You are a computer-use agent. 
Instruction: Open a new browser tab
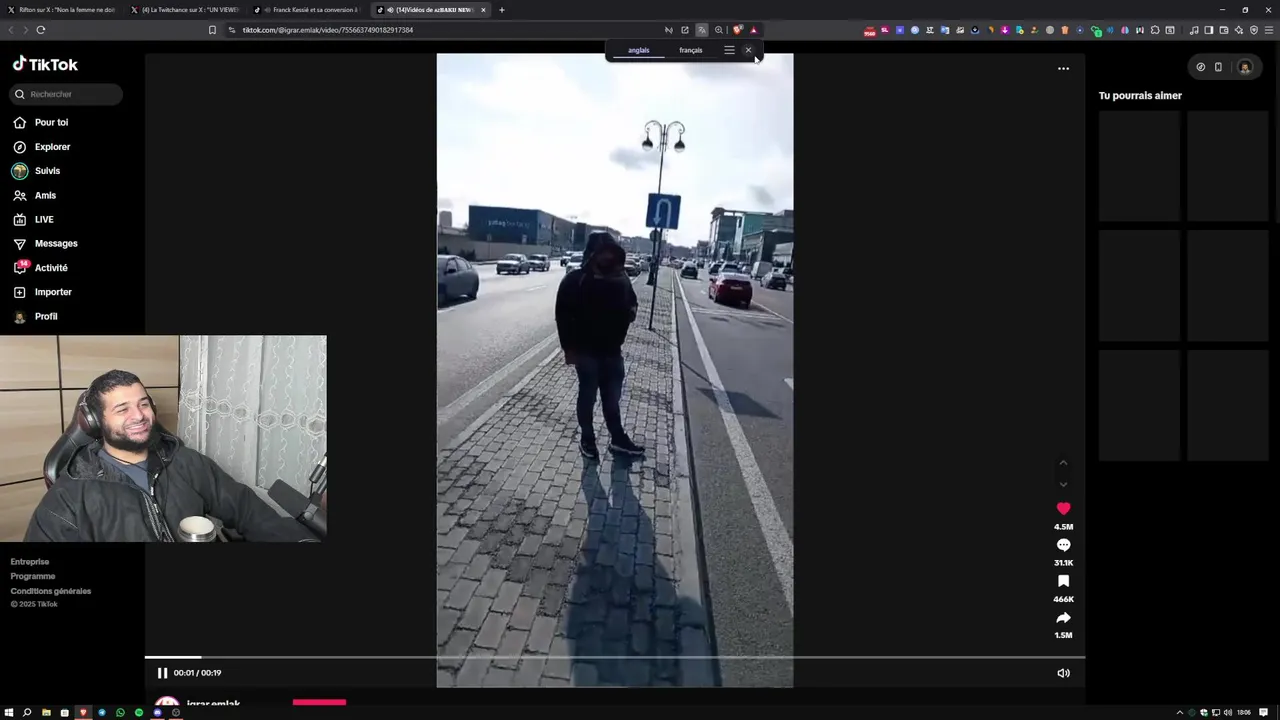coord(502,10)
